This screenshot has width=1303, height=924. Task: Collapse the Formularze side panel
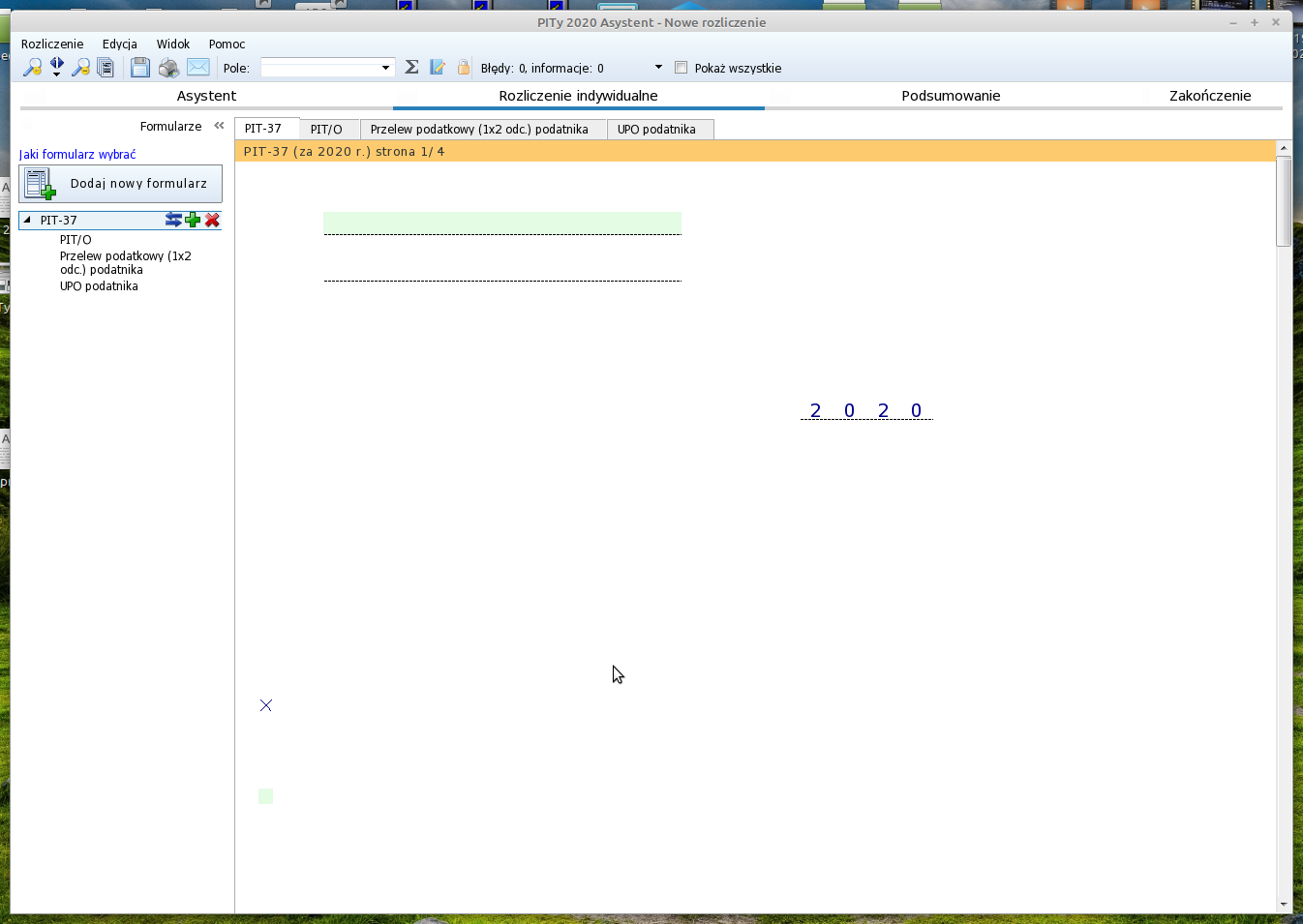pos(219,126)
